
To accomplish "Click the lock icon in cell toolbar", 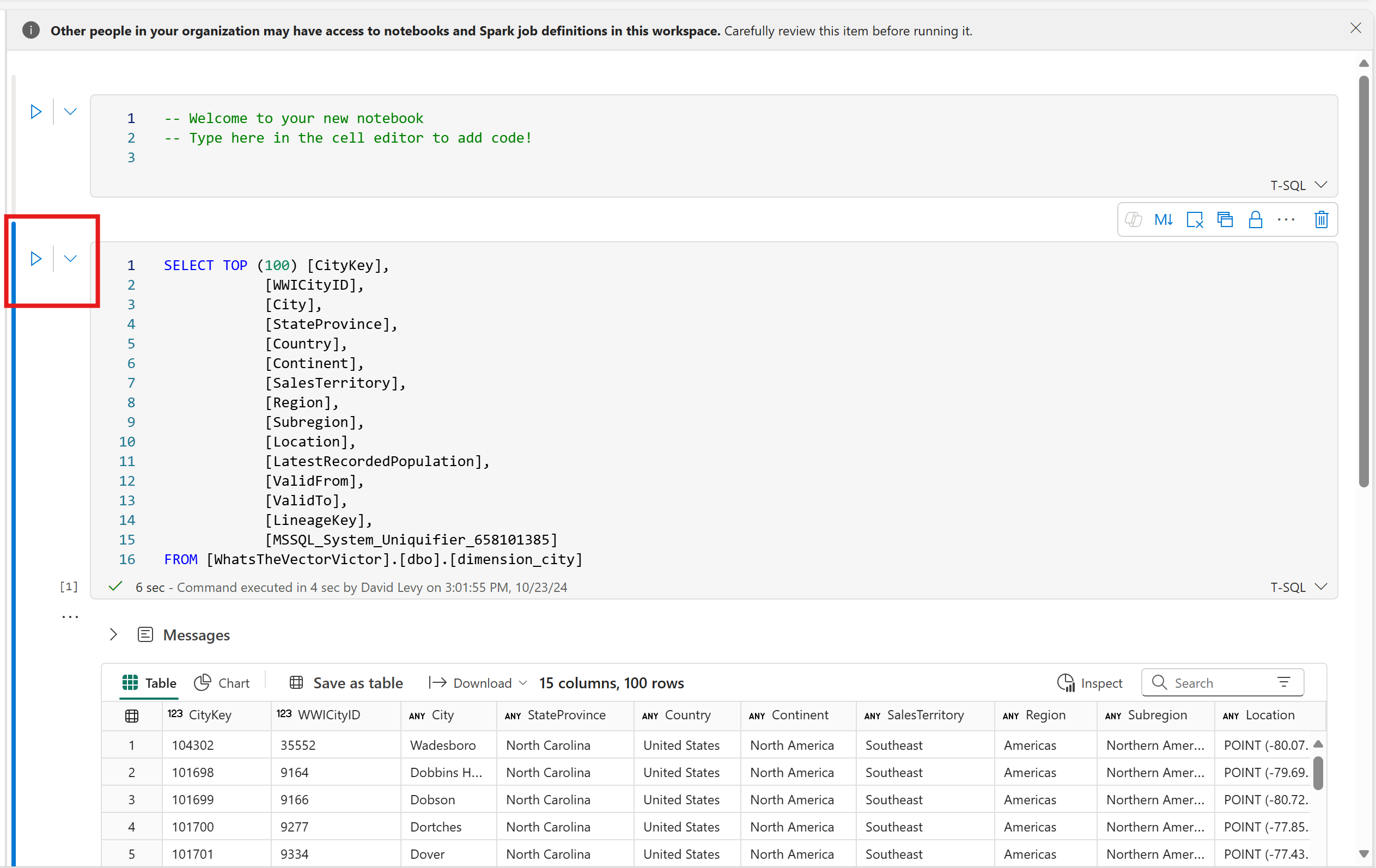I will coord(1253,219).
